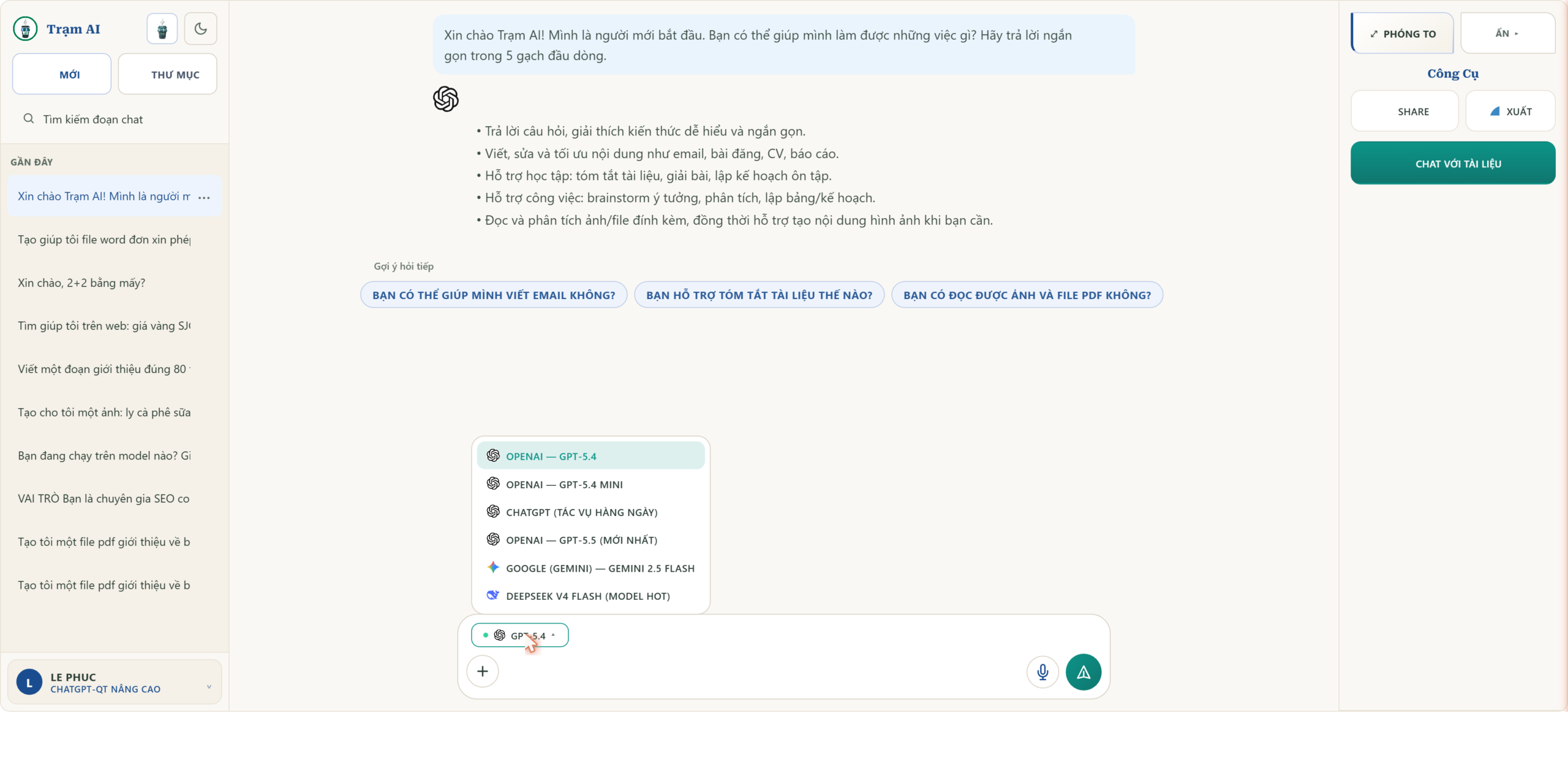This screenshot has width=1568, height=764.
Task: Collapse the panel with ẨN button
Action: 1507,33
